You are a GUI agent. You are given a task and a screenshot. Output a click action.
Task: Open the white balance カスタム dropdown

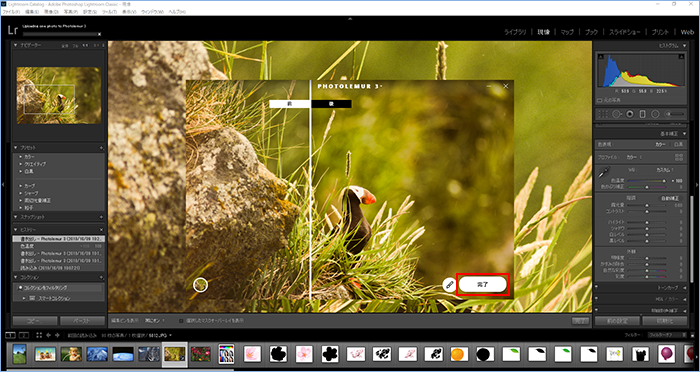665,170
